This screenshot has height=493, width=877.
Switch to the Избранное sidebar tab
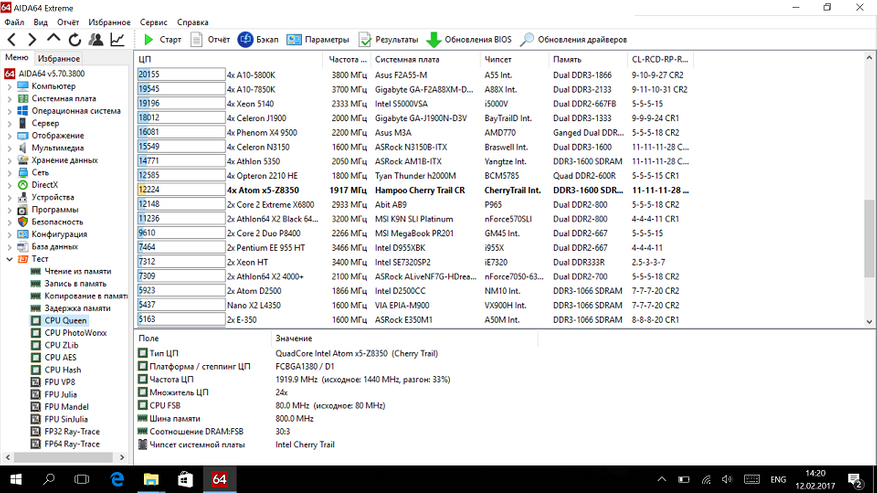tap(58, 58)
